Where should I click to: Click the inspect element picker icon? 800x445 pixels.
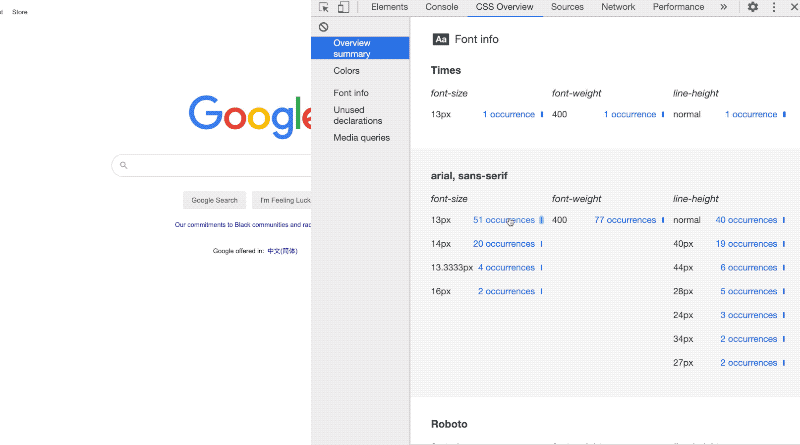coord(324,7)
